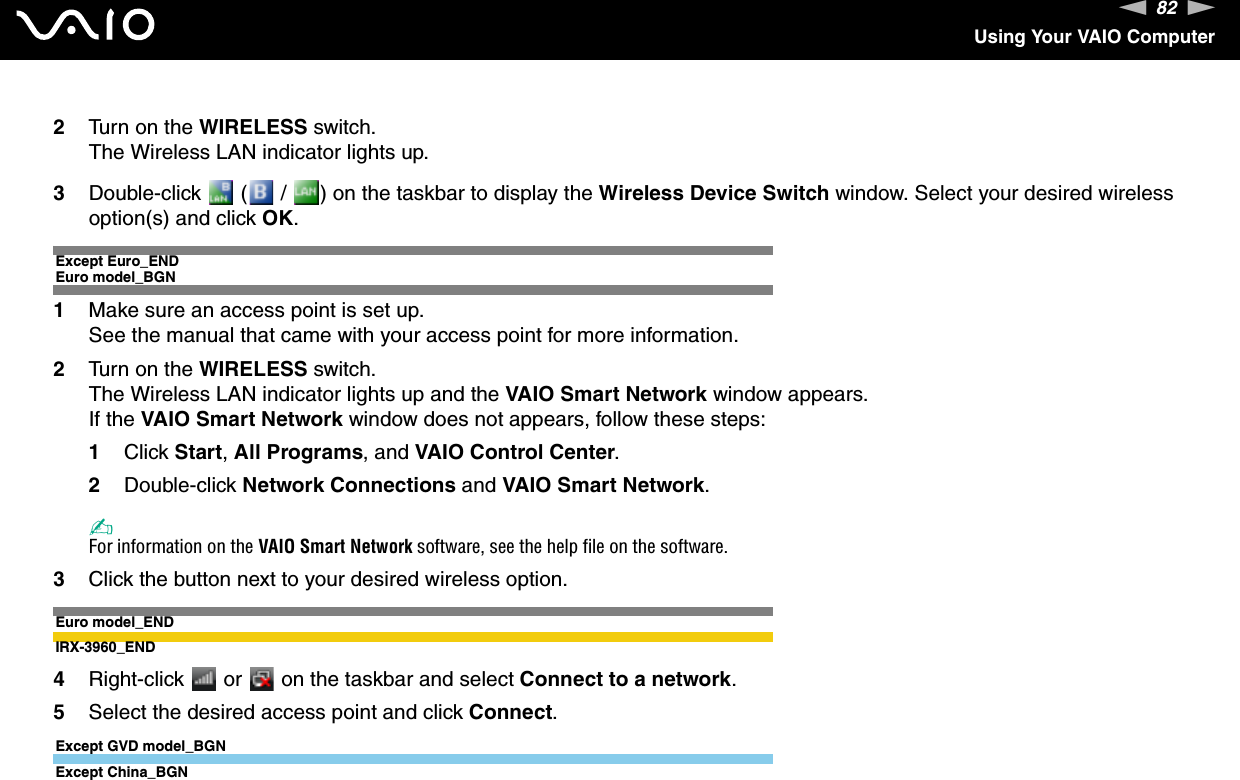Click the gray bar above Except Euro_END
The image size is (1240, 780).
[414, 250]
